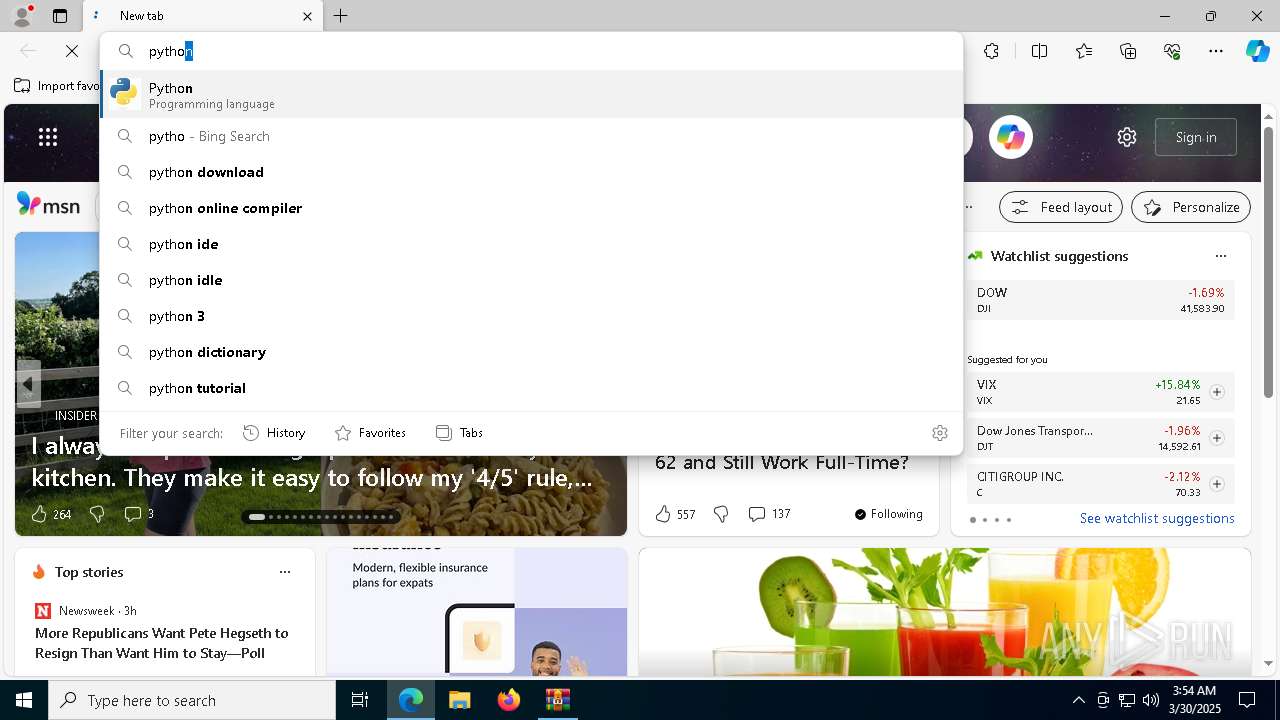Click Import favorites bookmark item
The image size is (1280, 720).
[58, 86]
